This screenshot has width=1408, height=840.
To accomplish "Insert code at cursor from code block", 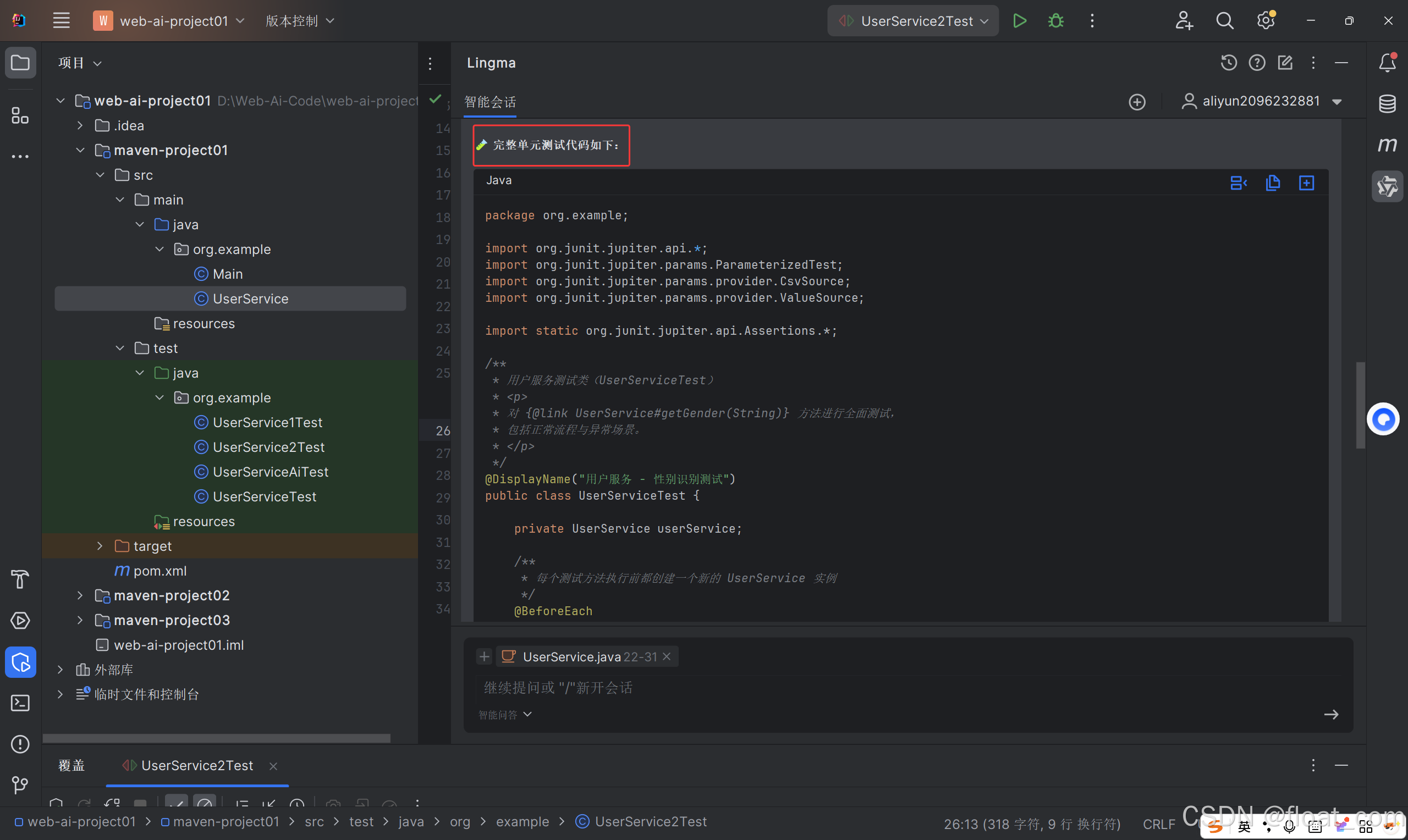I will [1238, 183].
